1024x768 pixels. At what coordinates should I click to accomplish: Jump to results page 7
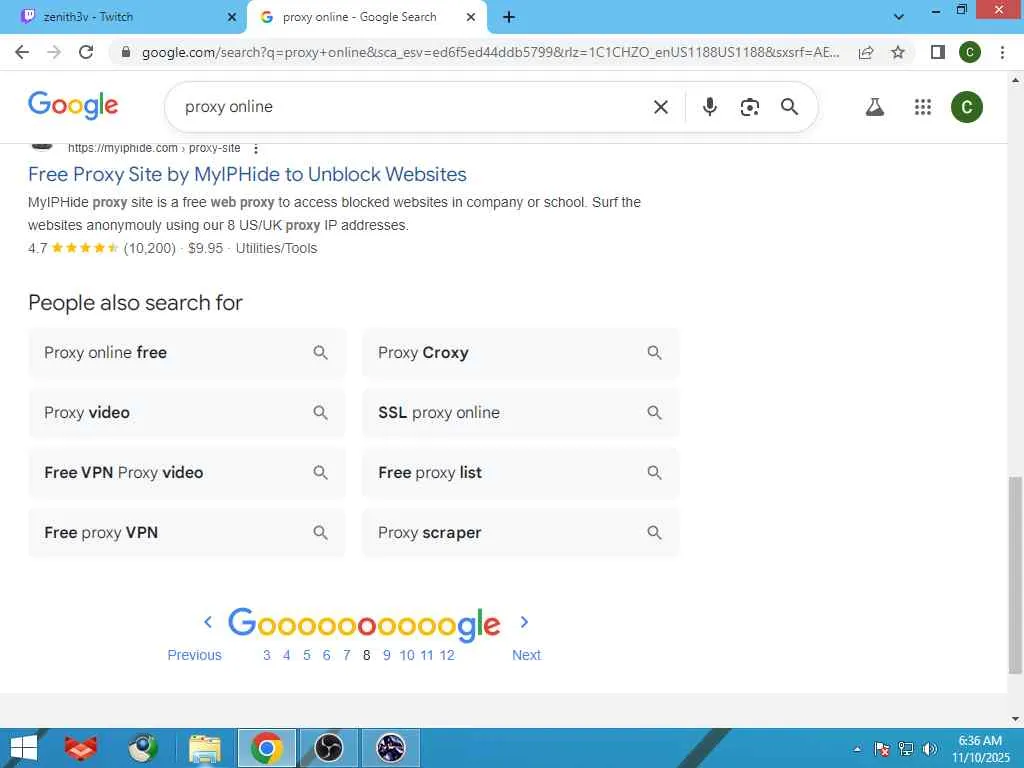(347, 655)
